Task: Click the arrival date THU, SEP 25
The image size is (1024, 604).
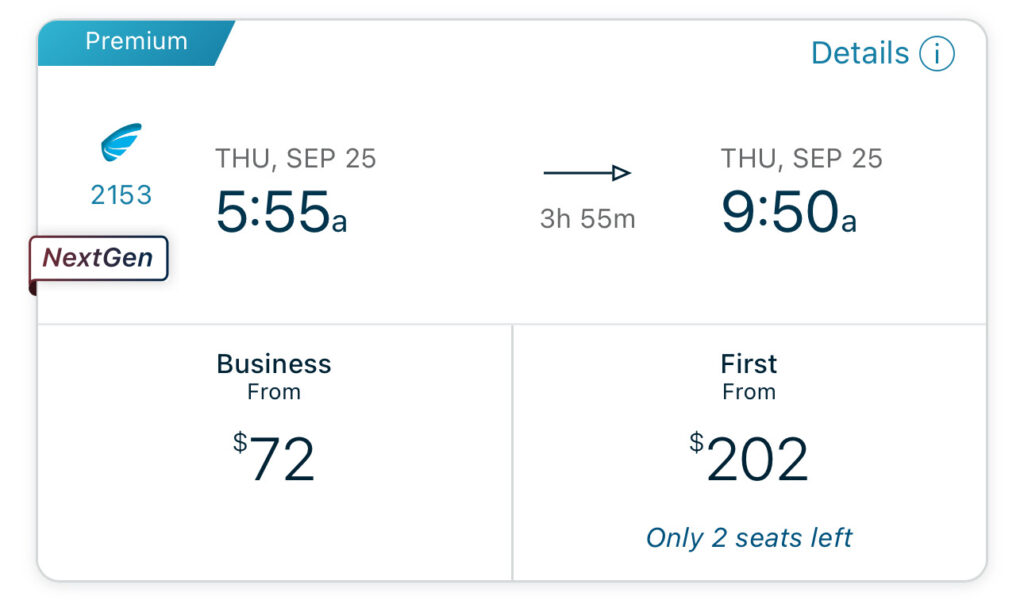Action: [801, 159]
